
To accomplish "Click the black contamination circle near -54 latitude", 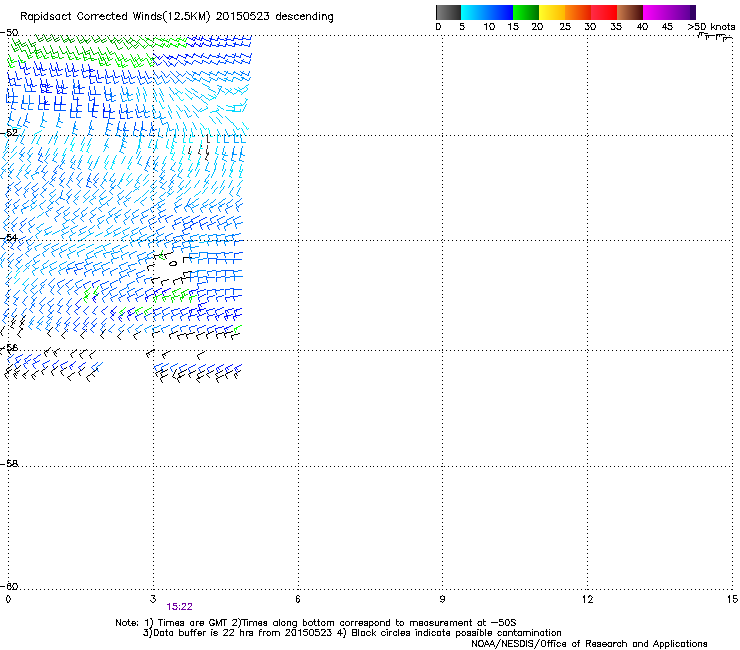I will (x=173, y=263).
